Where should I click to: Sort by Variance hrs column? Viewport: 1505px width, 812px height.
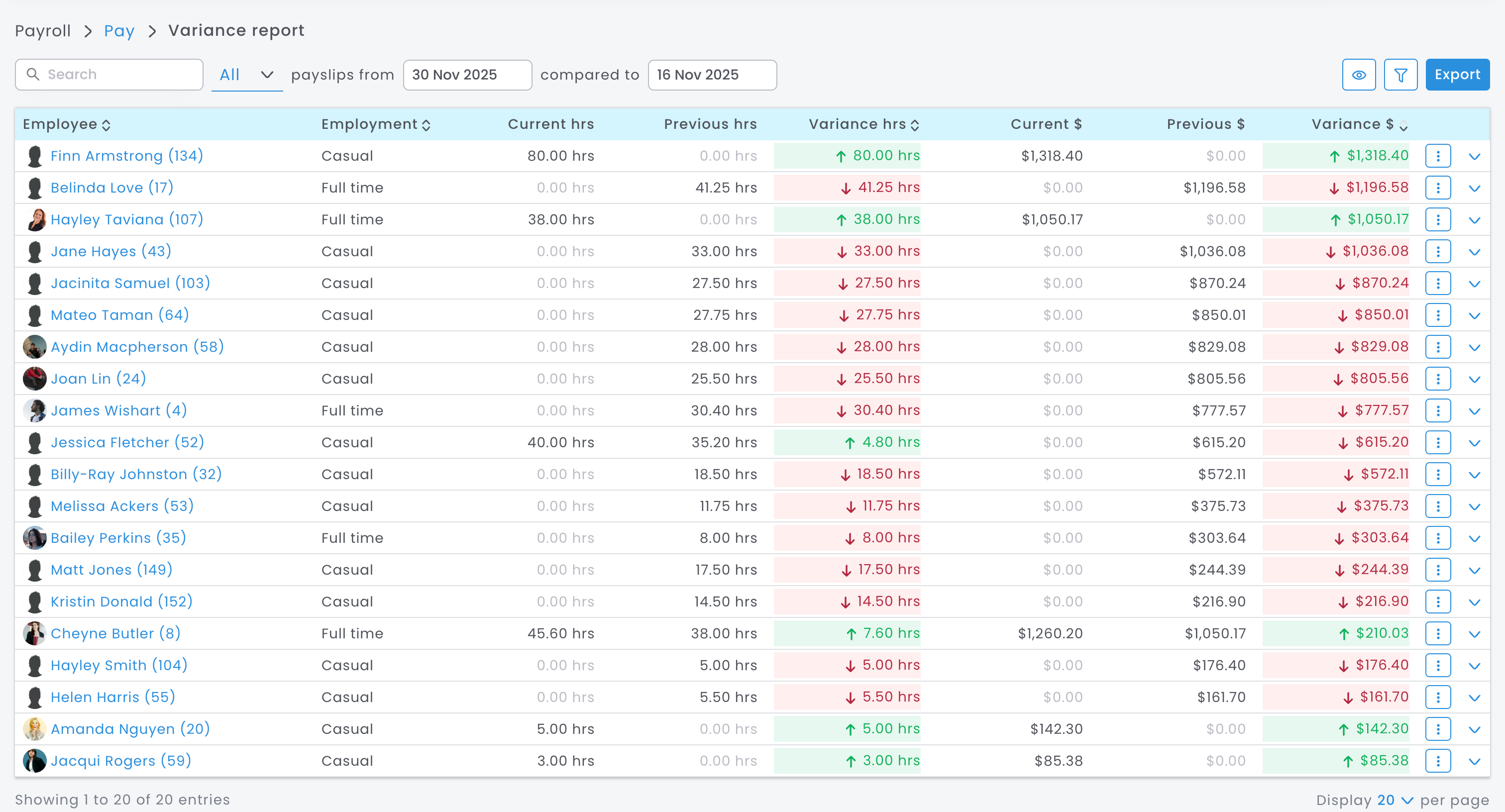pos(915,125)
